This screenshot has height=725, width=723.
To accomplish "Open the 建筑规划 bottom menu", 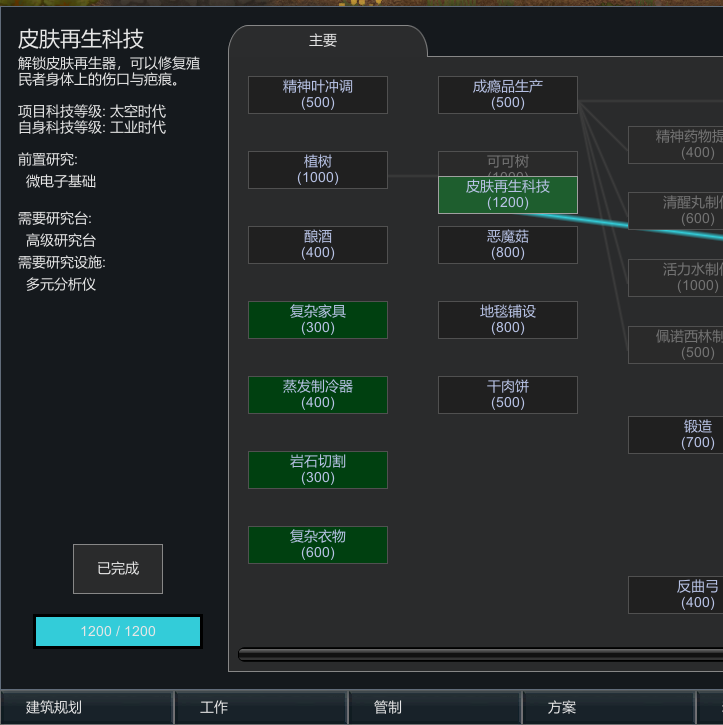I will point(87,707).
